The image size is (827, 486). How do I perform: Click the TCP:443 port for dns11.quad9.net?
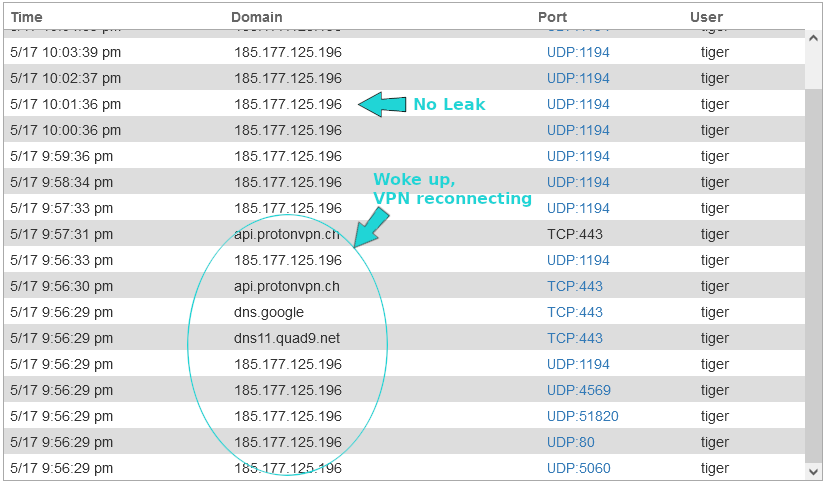pos(575,338)
